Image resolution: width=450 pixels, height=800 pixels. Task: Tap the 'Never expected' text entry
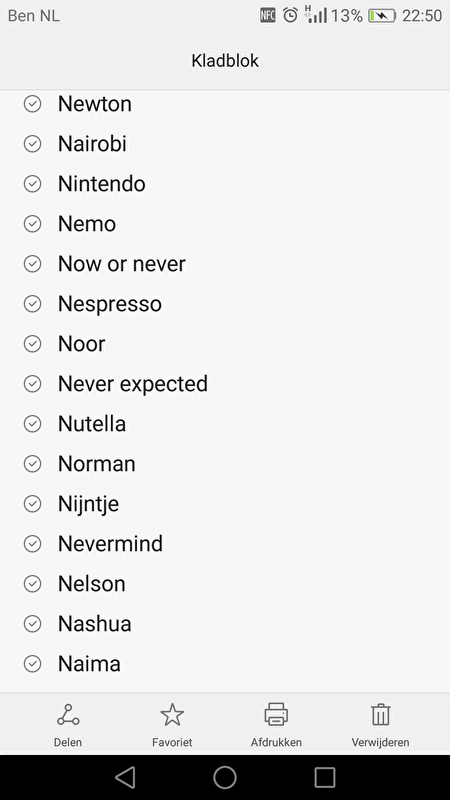click(x=133, y=384)
